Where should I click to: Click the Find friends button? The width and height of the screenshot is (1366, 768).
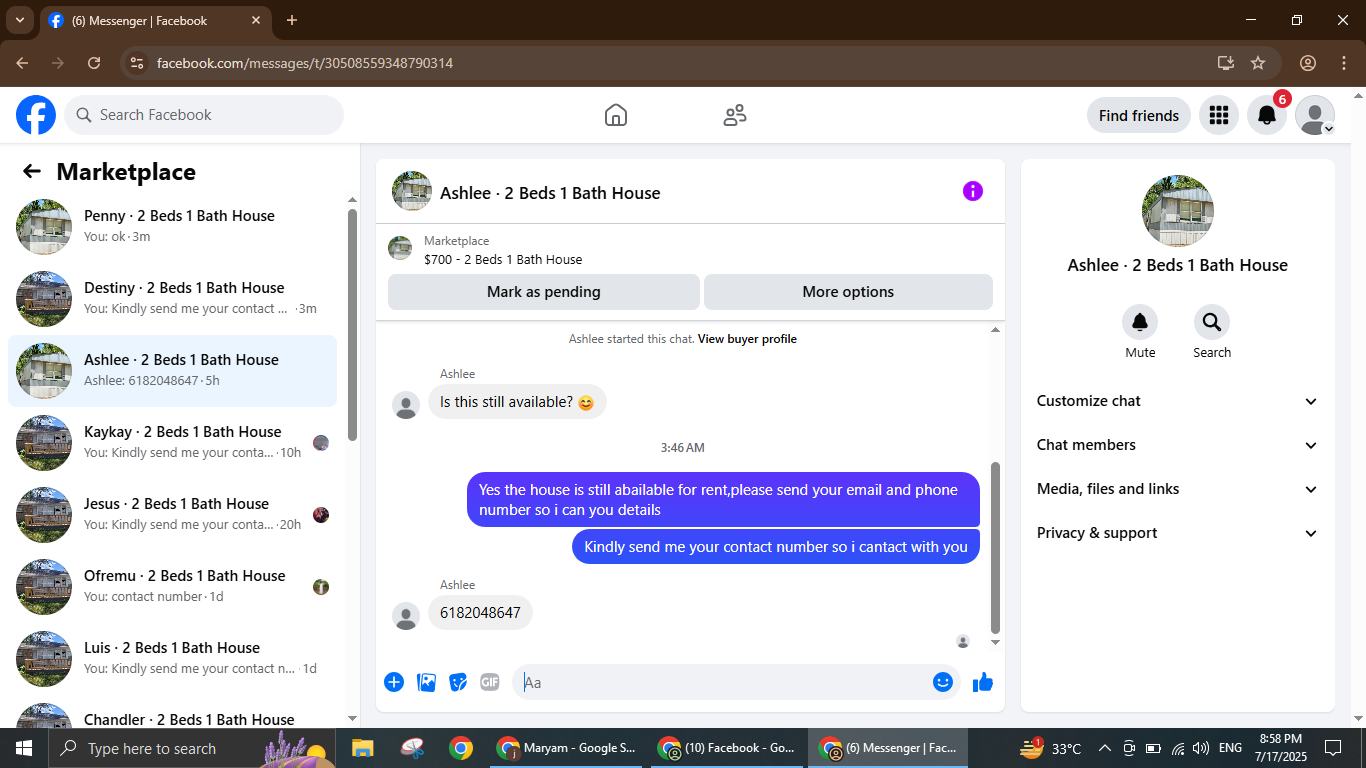tap(1139, 115)
